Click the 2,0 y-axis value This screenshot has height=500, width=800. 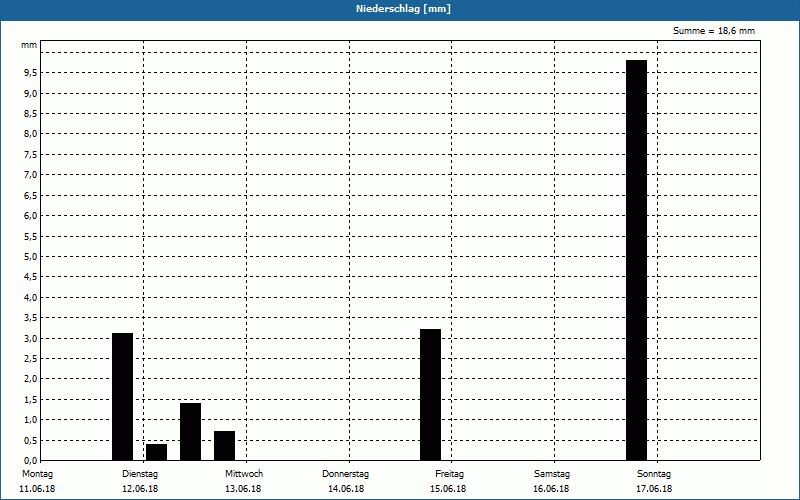pyautogui.click(x=30, y=379)
